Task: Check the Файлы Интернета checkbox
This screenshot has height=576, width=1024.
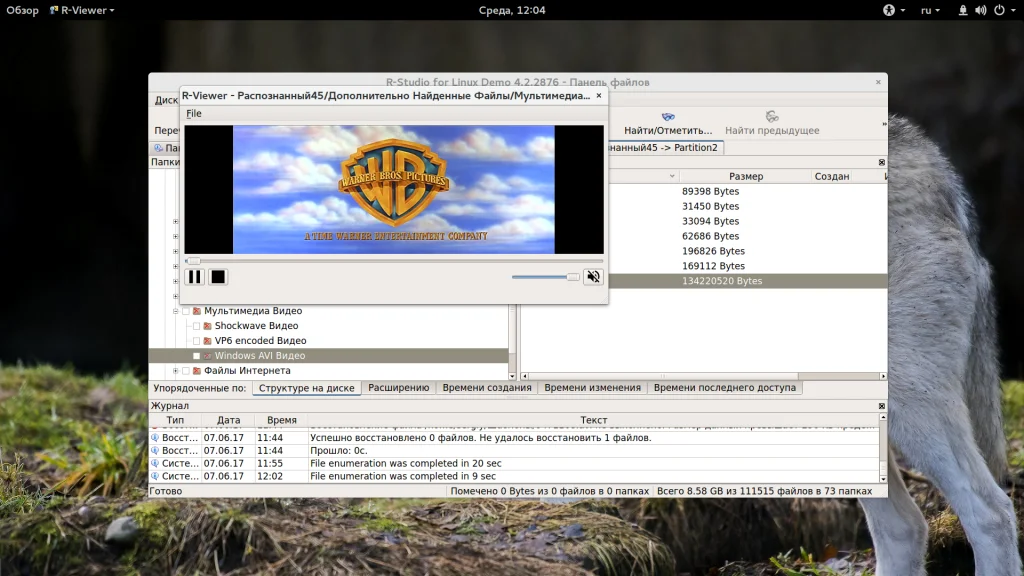Action: pyautogui.click(x=186, y=371)
